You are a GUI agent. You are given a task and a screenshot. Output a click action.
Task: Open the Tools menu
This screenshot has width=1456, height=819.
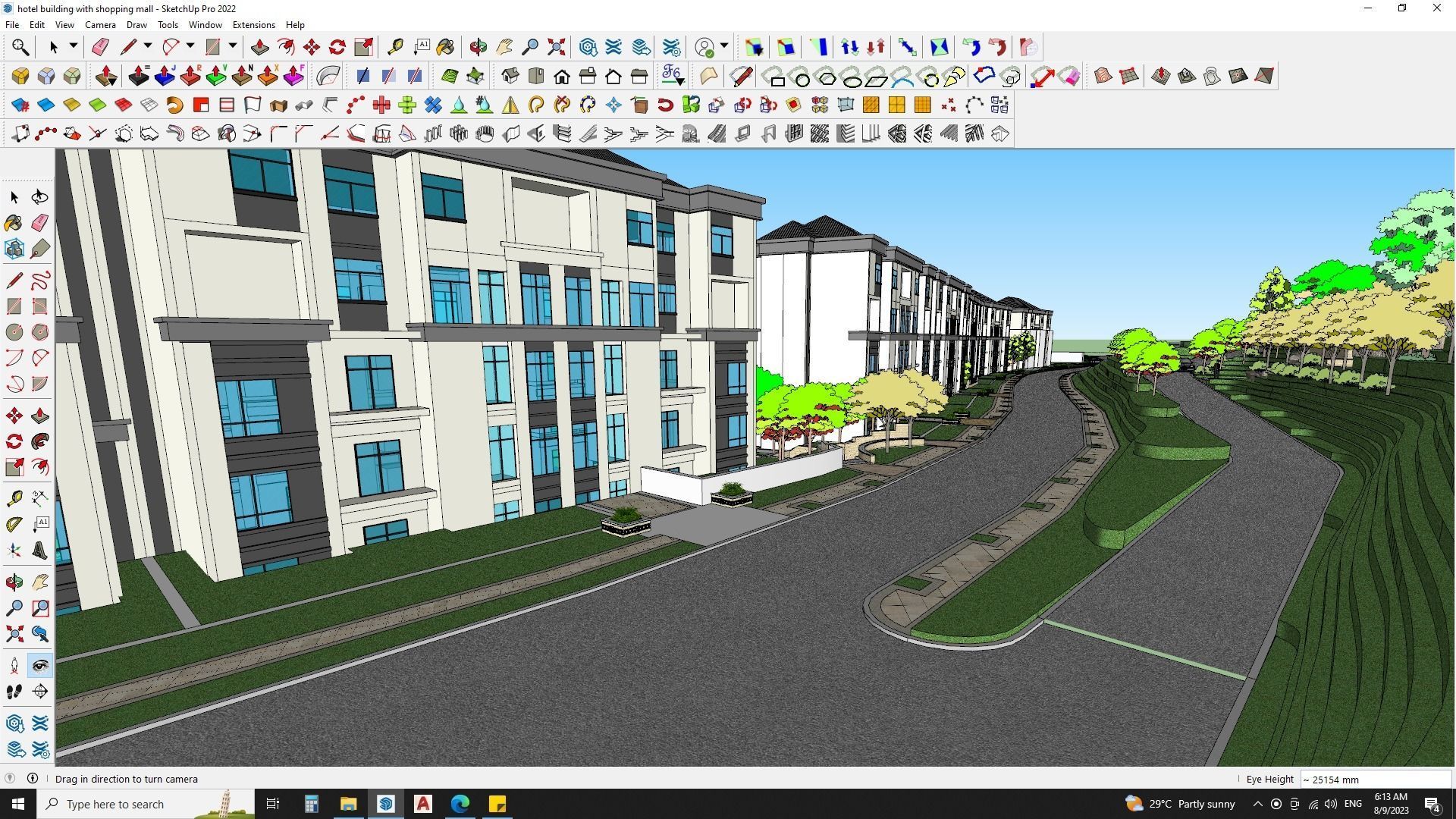[x=168, y=25]
